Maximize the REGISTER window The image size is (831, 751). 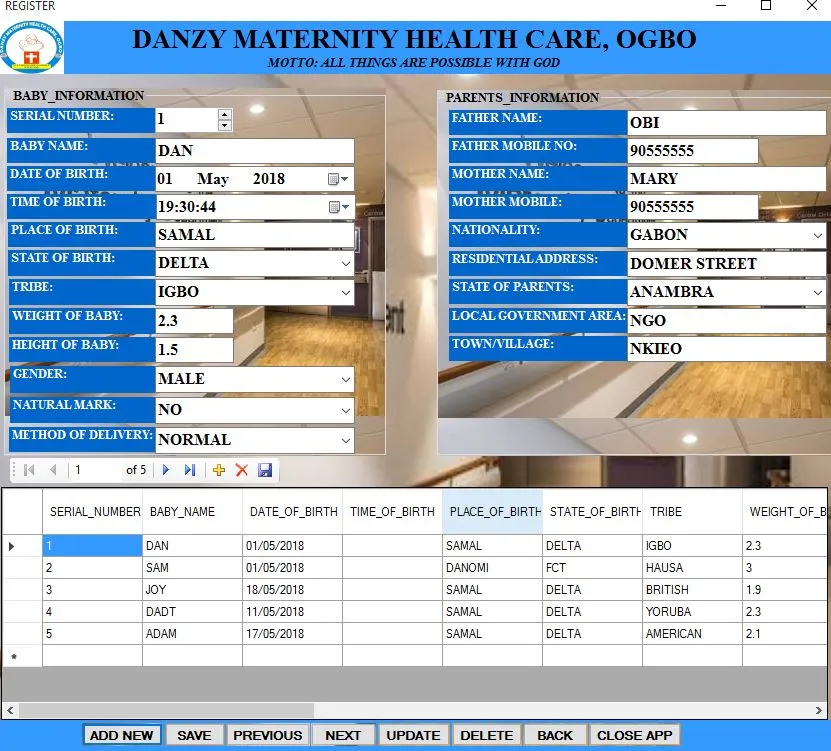[x=766, y=5]
